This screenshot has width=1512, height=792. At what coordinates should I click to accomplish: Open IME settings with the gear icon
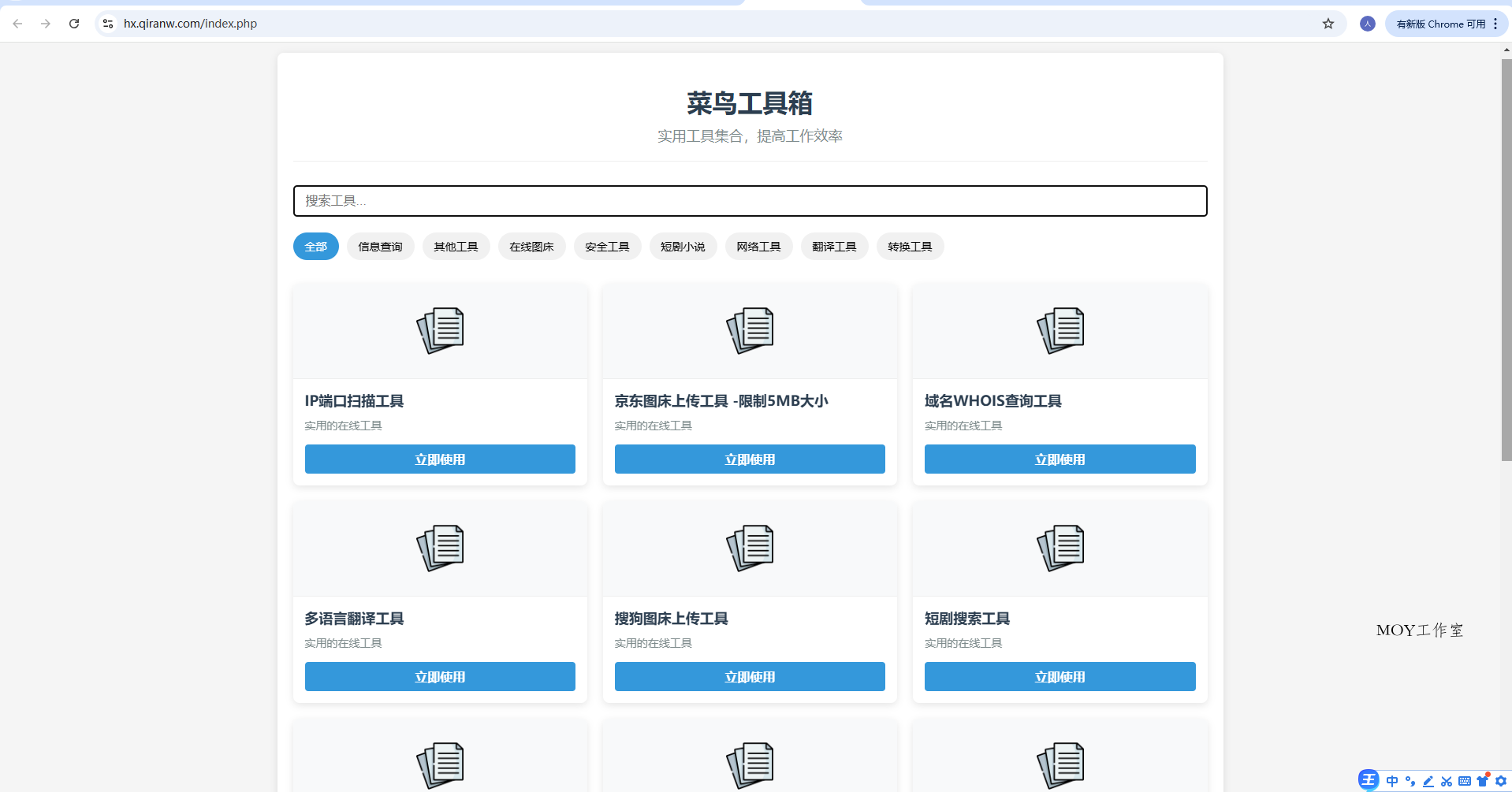point(1499,781)
